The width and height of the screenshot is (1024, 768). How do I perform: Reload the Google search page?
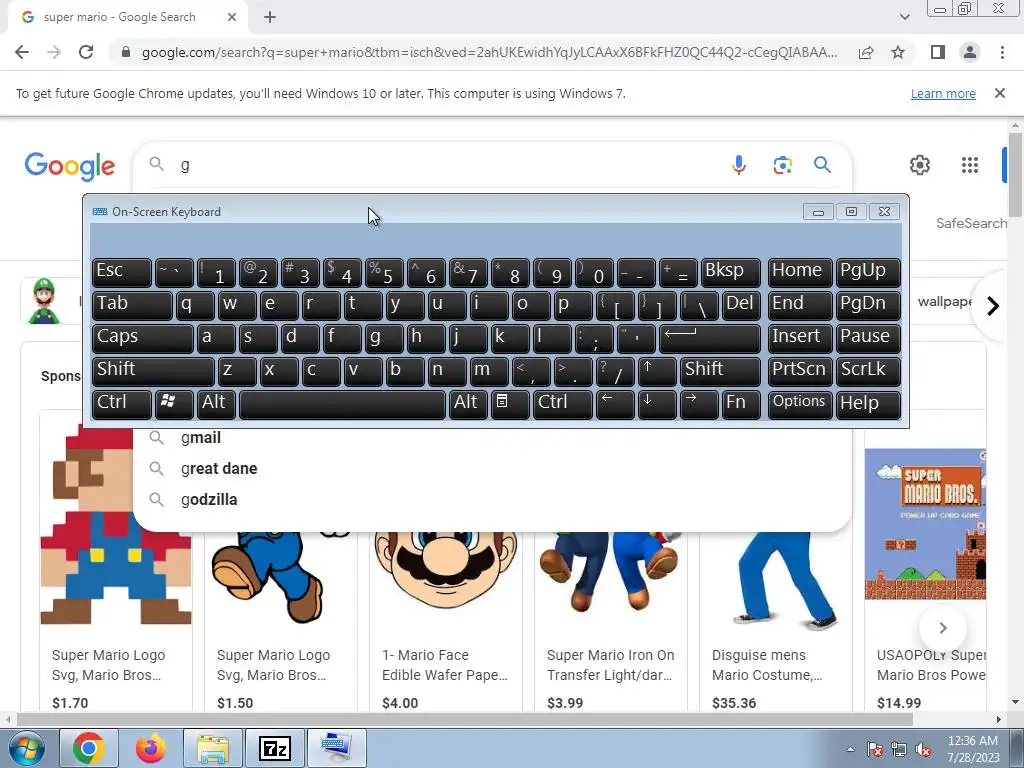click(86, 52)
